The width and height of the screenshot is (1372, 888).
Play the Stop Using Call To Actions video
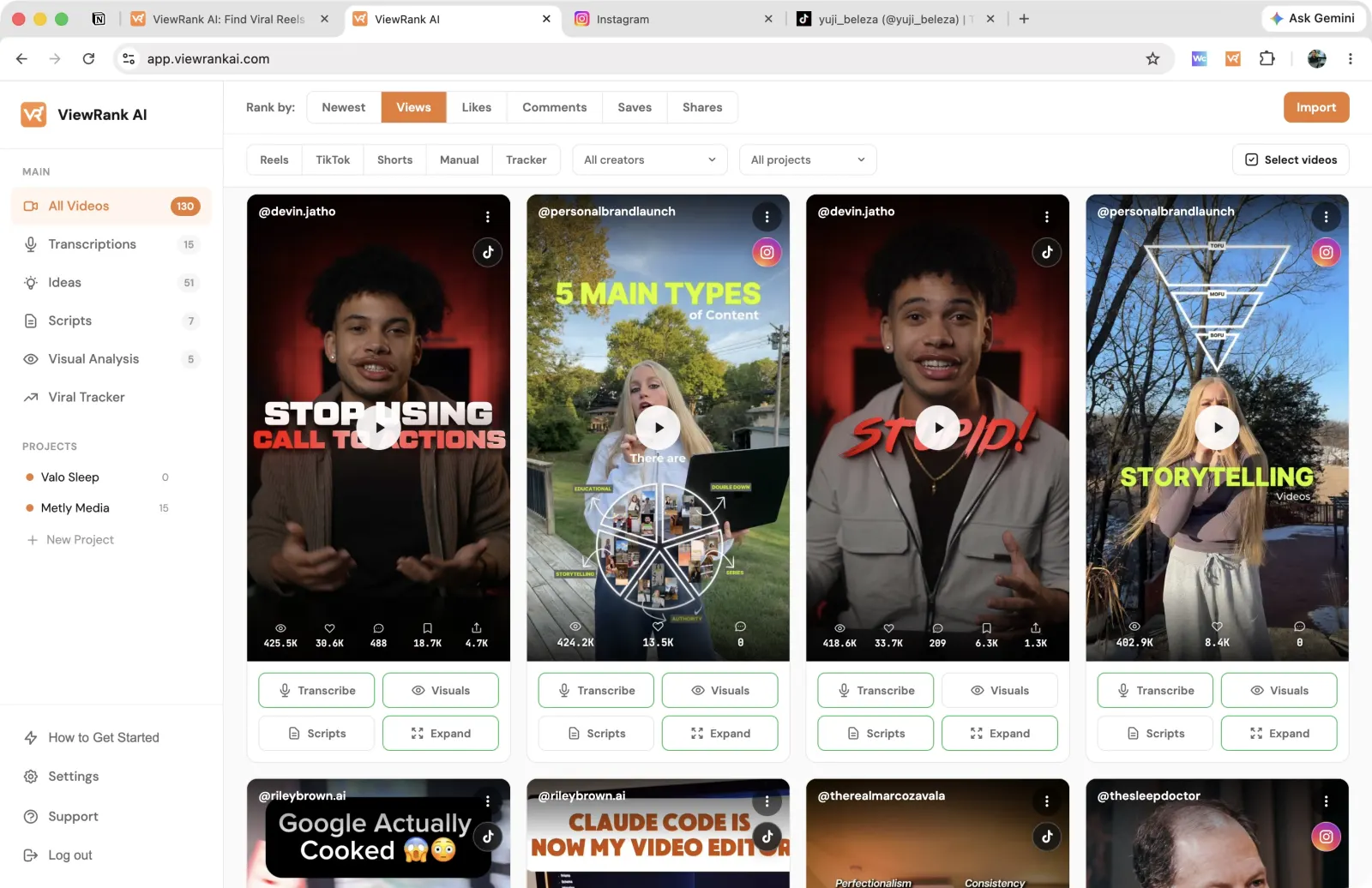(378, 427)
